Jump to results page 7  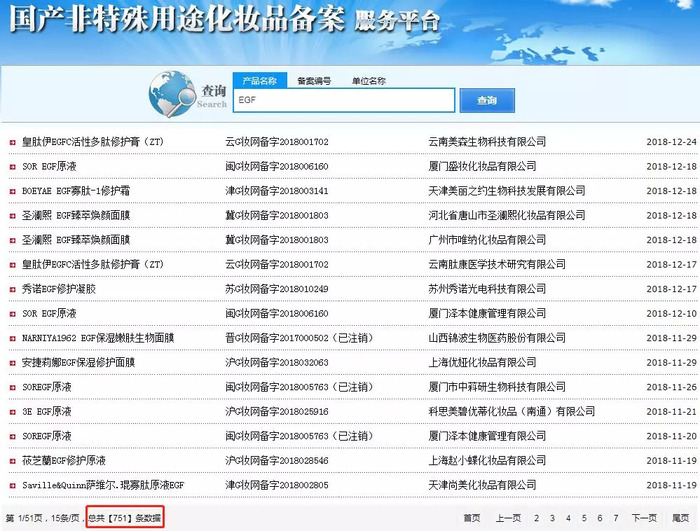pyautogui.click(x=616, y=518)
